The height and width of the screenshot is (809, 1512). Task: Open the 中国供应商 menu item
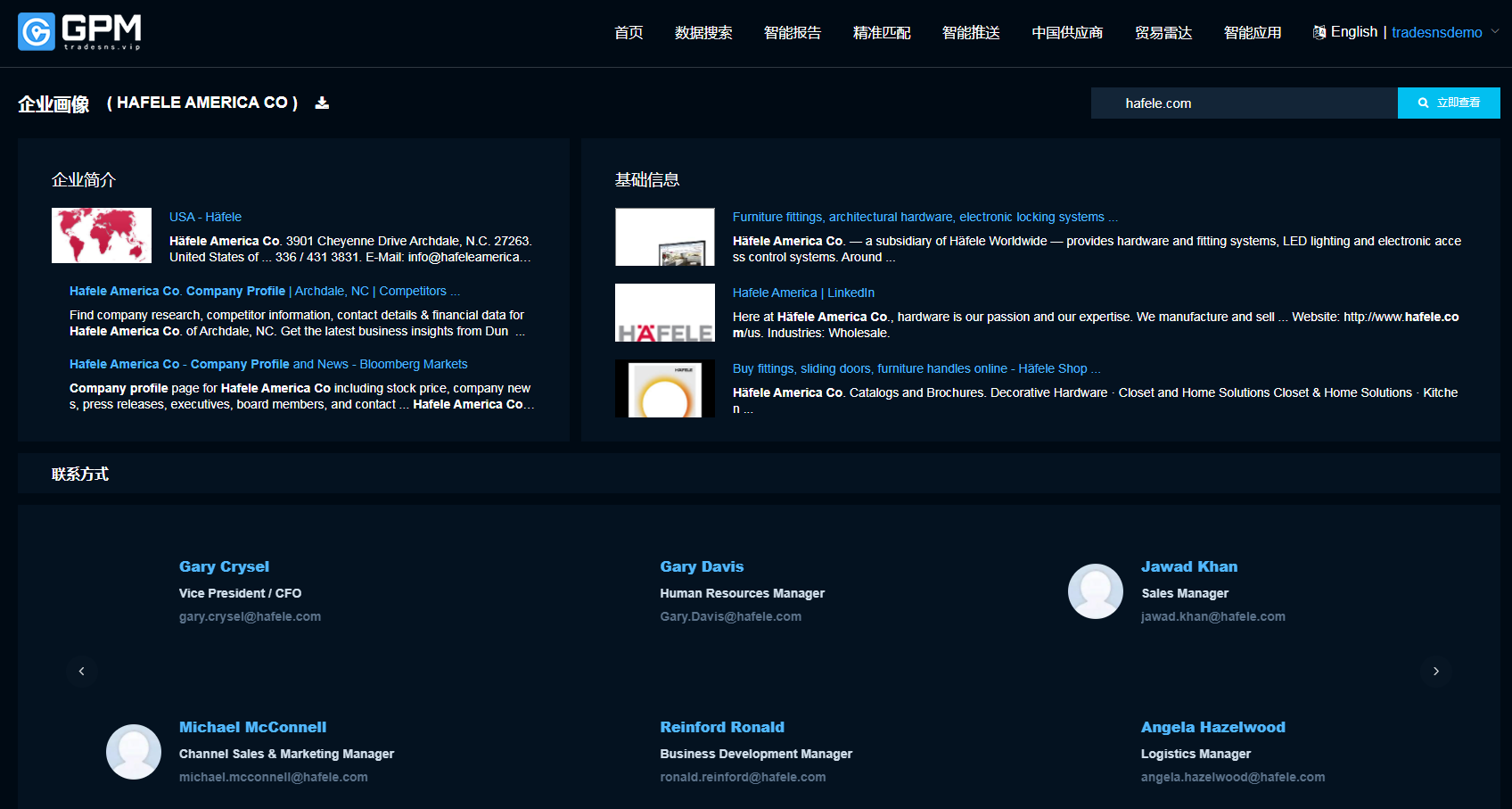tap(1067, 33)
